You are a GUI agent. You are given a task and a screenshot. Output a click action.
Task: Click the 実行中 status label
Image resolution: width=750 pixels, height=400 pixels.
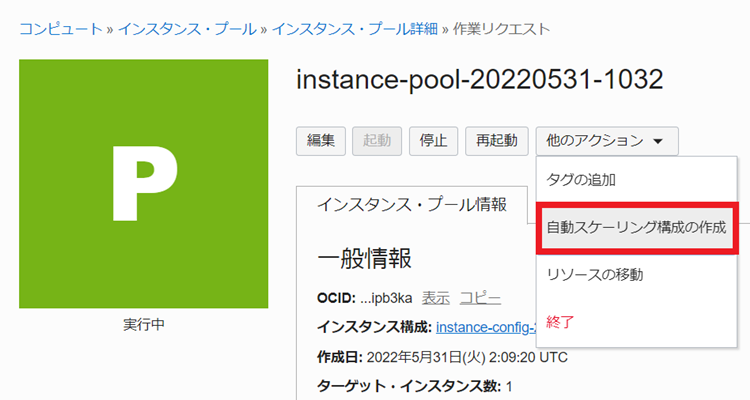[143, 325]
